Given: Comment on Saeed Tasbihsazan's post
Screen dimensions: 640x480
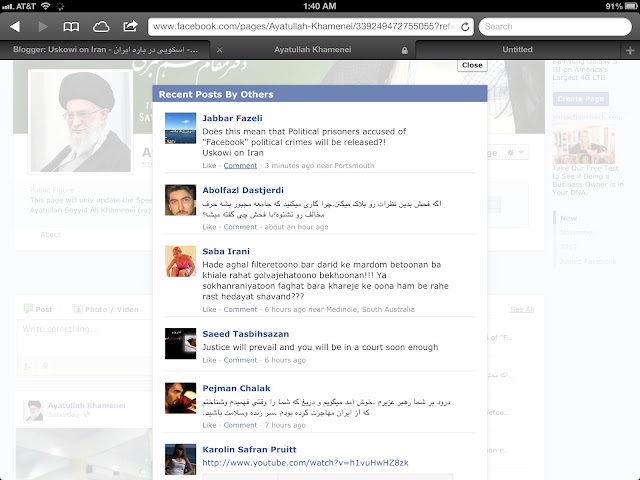Looking at the screenshot, I should [240, 360].
